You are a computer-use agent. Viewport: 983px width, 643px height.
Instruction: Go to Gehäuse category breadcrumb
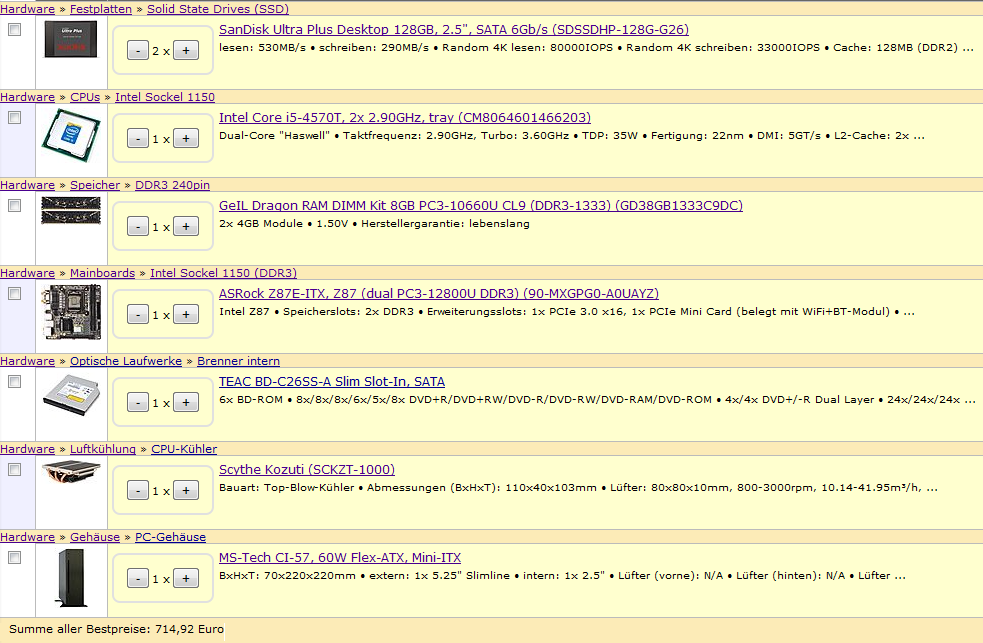click(95, 537)
